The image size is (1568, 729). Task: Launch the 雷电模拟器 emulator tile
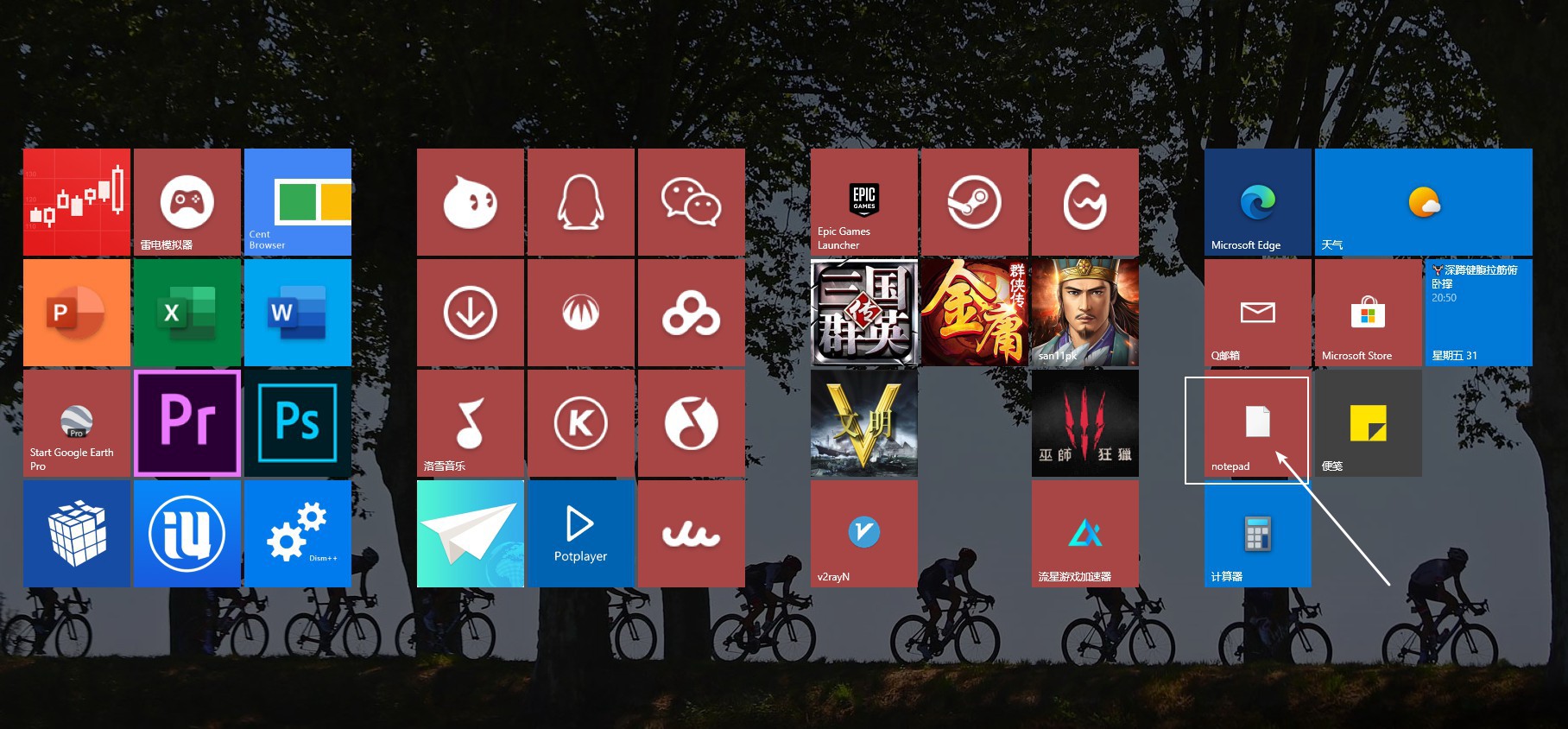click(x=187, y=202)
